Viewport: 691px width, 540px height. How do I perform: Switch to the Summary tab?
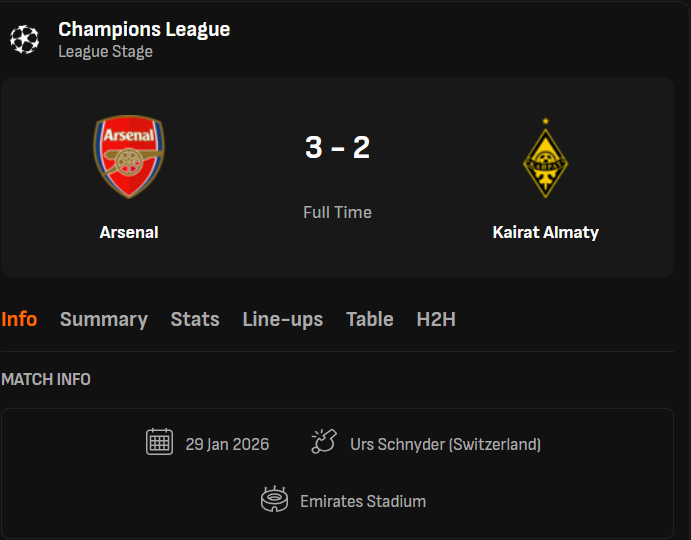pos(103,319)
